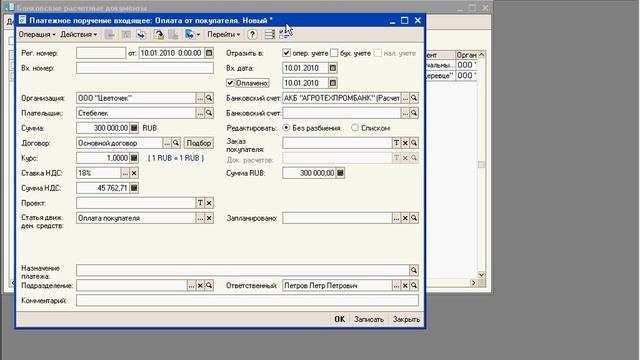Uncheck the Оплачено checkbox
640x360 pixels.
[x=230, y=83]
